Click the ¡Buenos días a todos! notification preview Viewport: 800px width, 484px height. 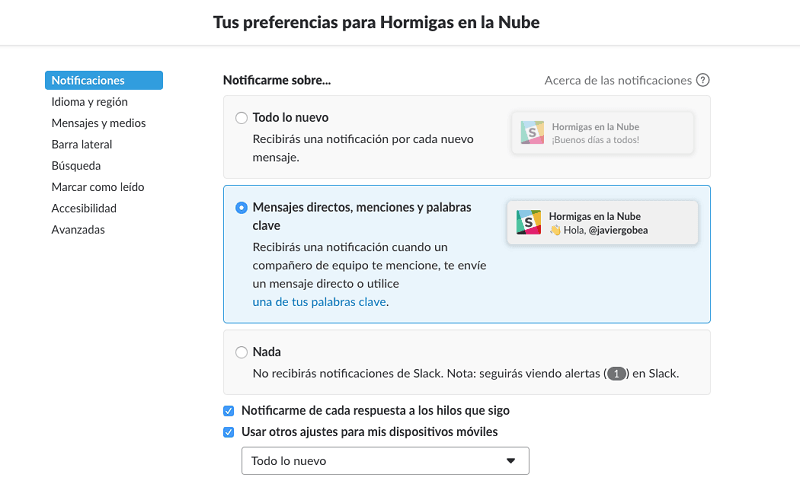click(603, 133)
